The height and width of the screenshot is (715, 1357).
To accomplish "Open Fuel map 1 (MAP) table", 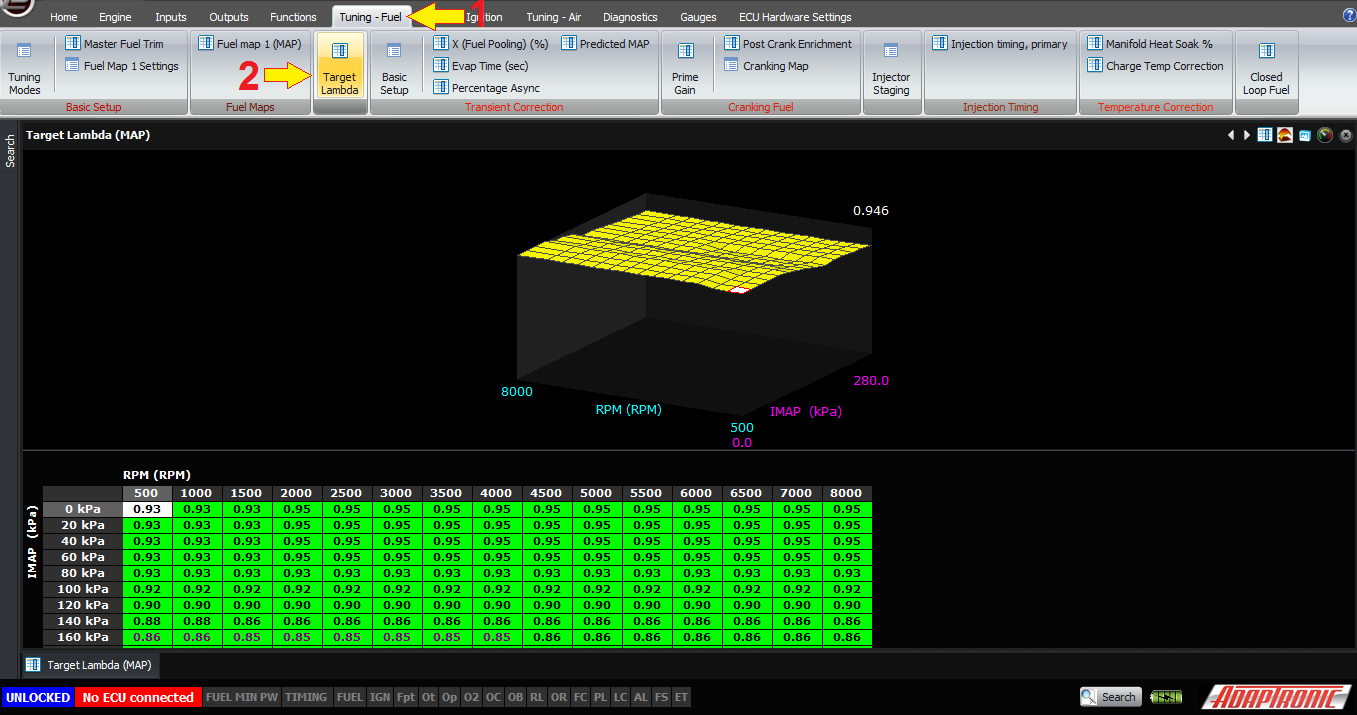I will [249, 44].
